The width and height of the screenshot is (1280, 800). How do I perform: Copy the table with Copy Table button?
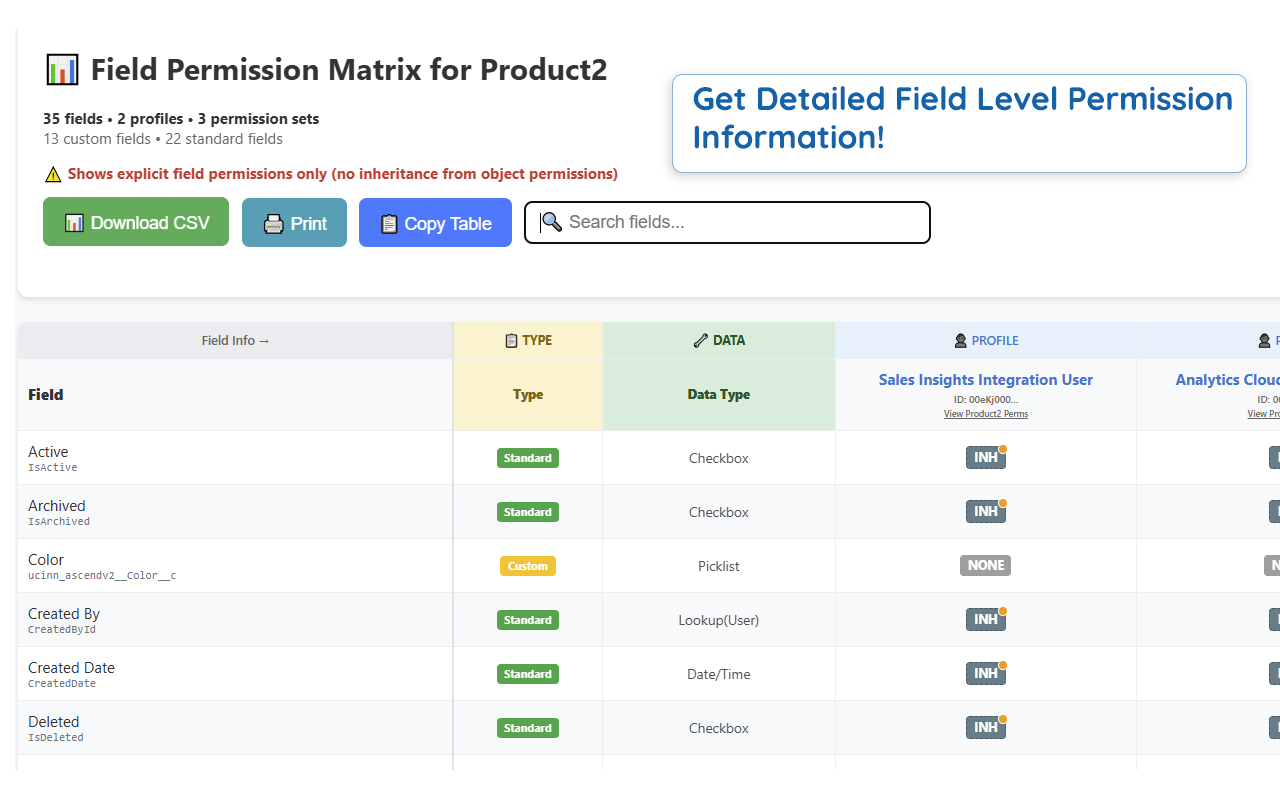pyautogui.click(x=435, y=222)
